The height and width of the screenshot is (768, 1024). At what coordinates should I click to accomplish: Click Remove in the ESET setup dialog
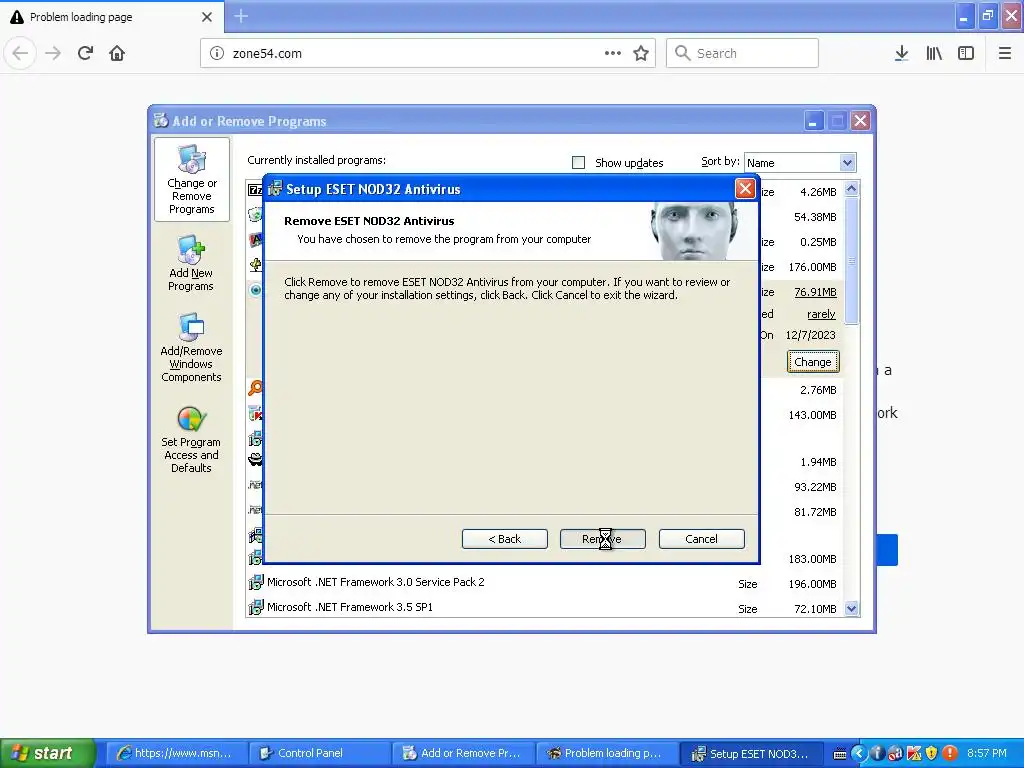point(602,539)
